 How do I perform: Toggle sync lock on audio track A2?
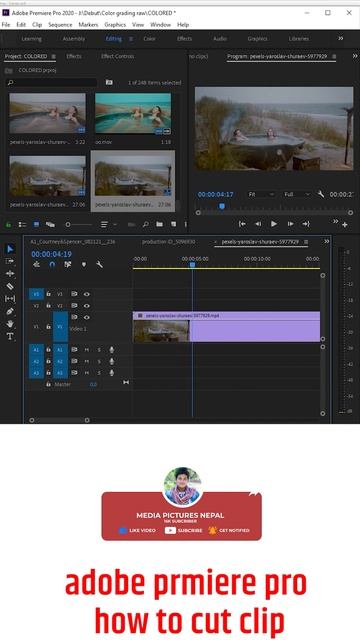click(x=74, y=361)
